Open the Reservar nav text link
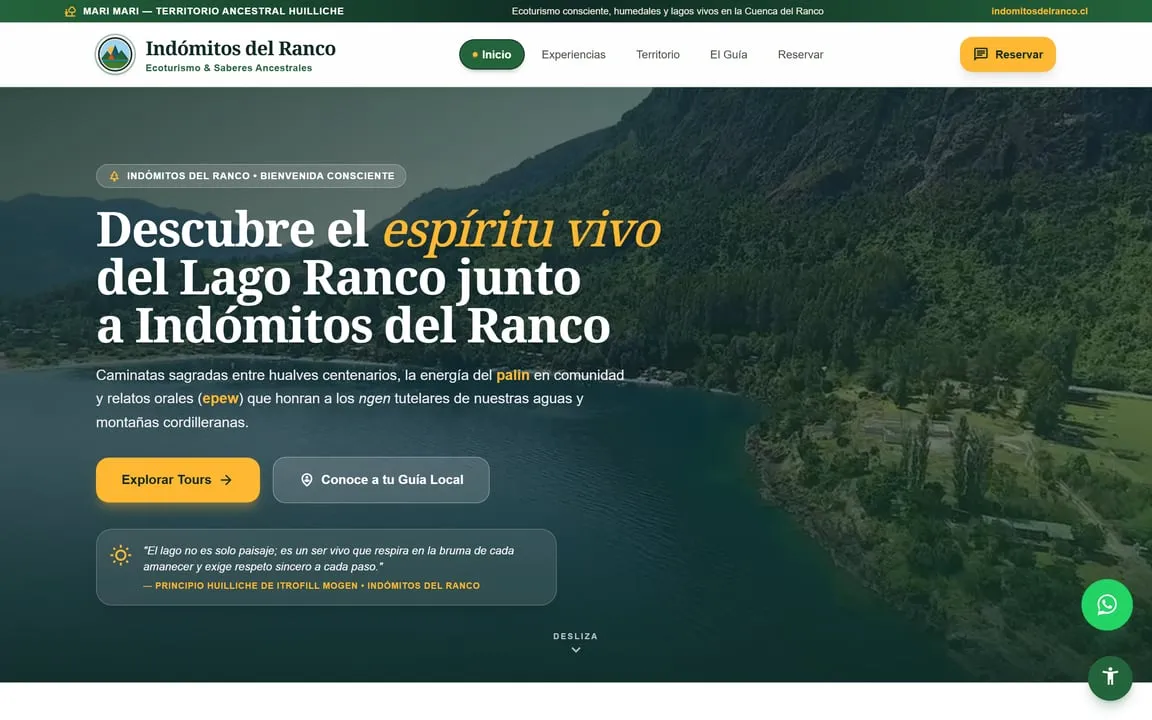1152x720 pixels. click(x=800, y=54)
